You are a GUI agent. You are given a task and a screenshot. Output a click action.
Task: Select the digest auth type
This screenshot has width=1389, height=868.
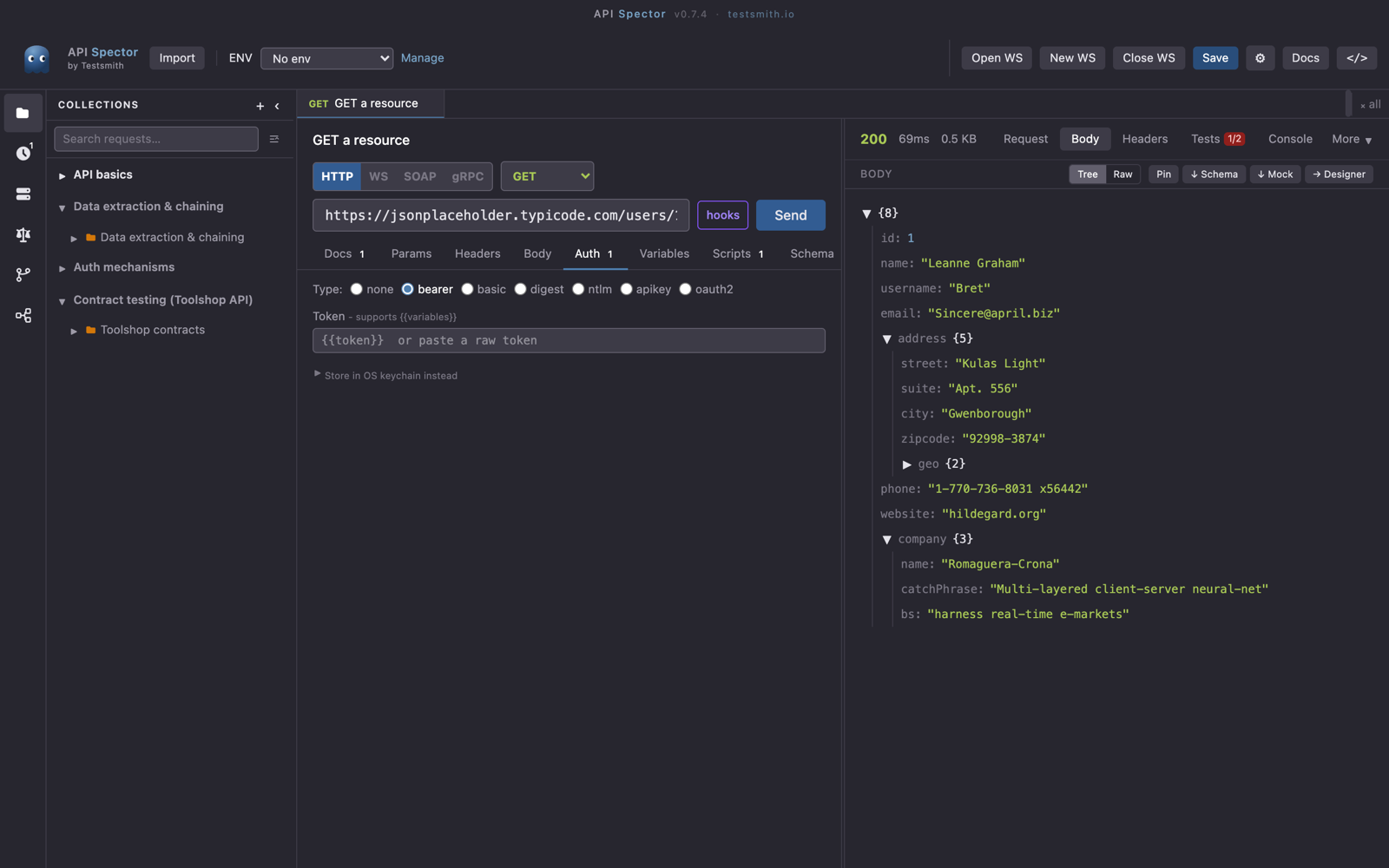pyautogui.click(x=520, y=289)
